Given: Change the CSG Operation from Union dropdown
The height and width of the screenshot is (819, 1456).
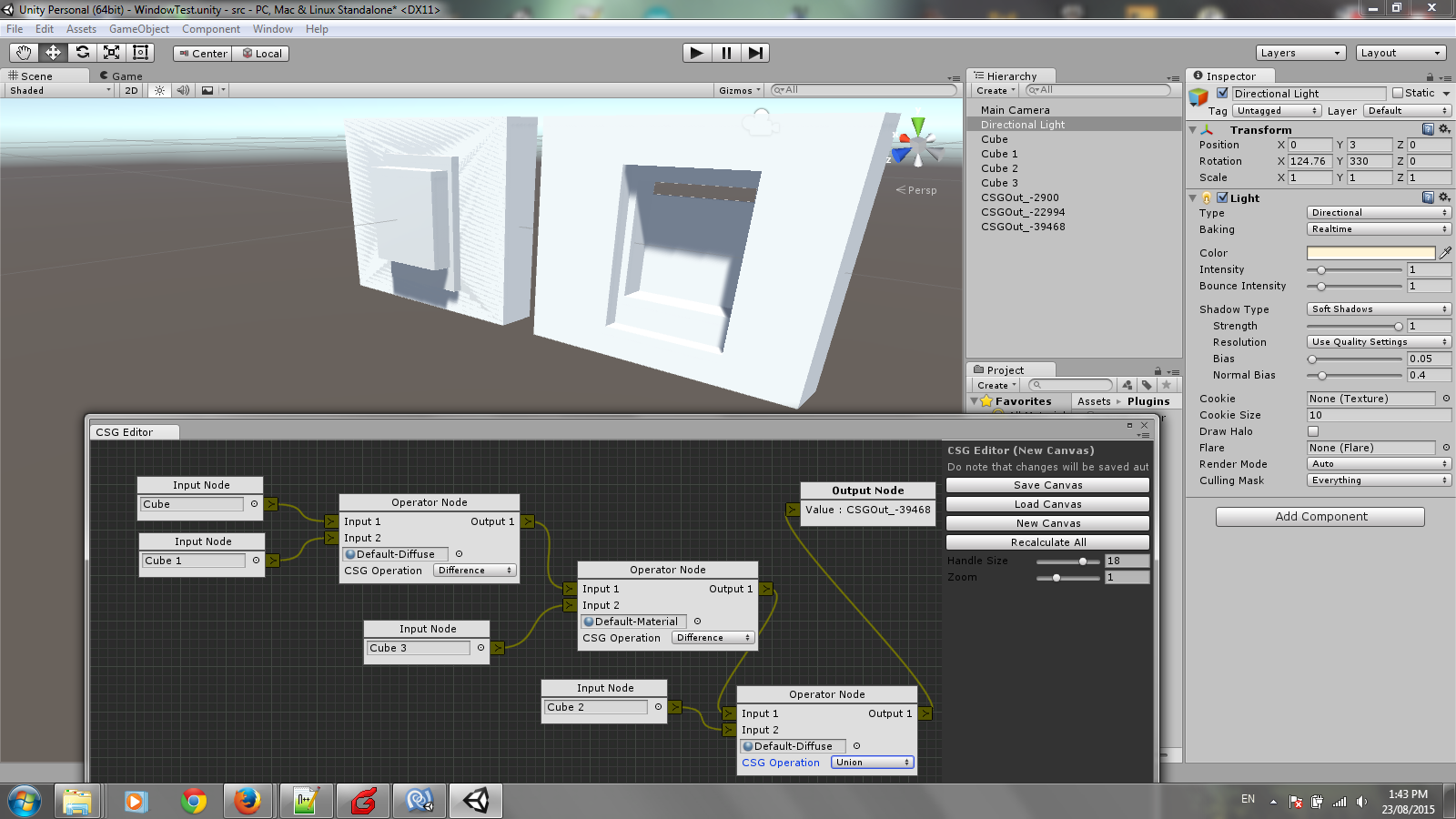Looking at the screenshot, I should point(871,763).
